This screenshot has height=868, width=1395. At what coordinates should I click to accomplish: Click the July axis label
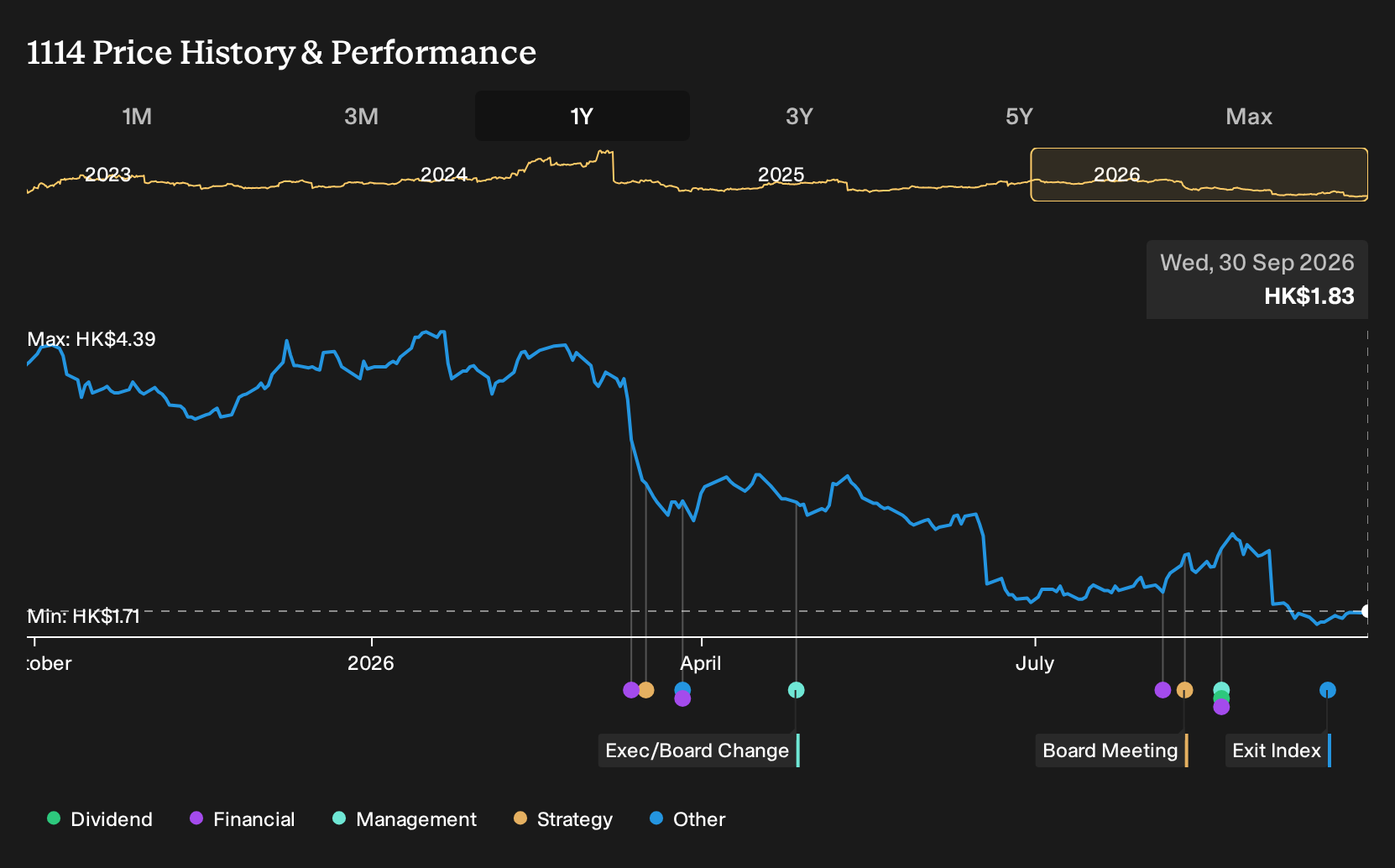(1035, 663)
